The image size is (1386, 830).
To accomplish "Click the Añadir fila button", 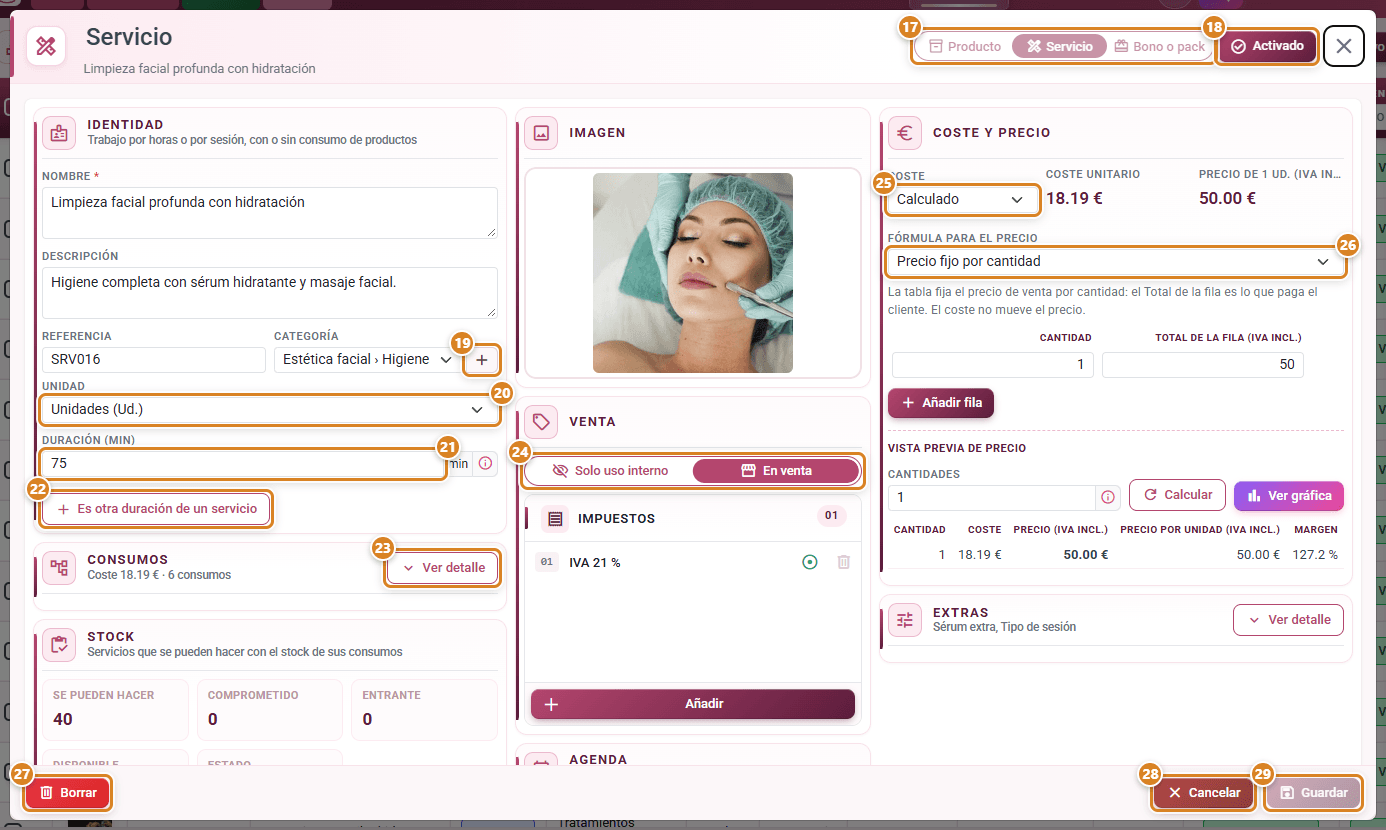I will 941,403.
